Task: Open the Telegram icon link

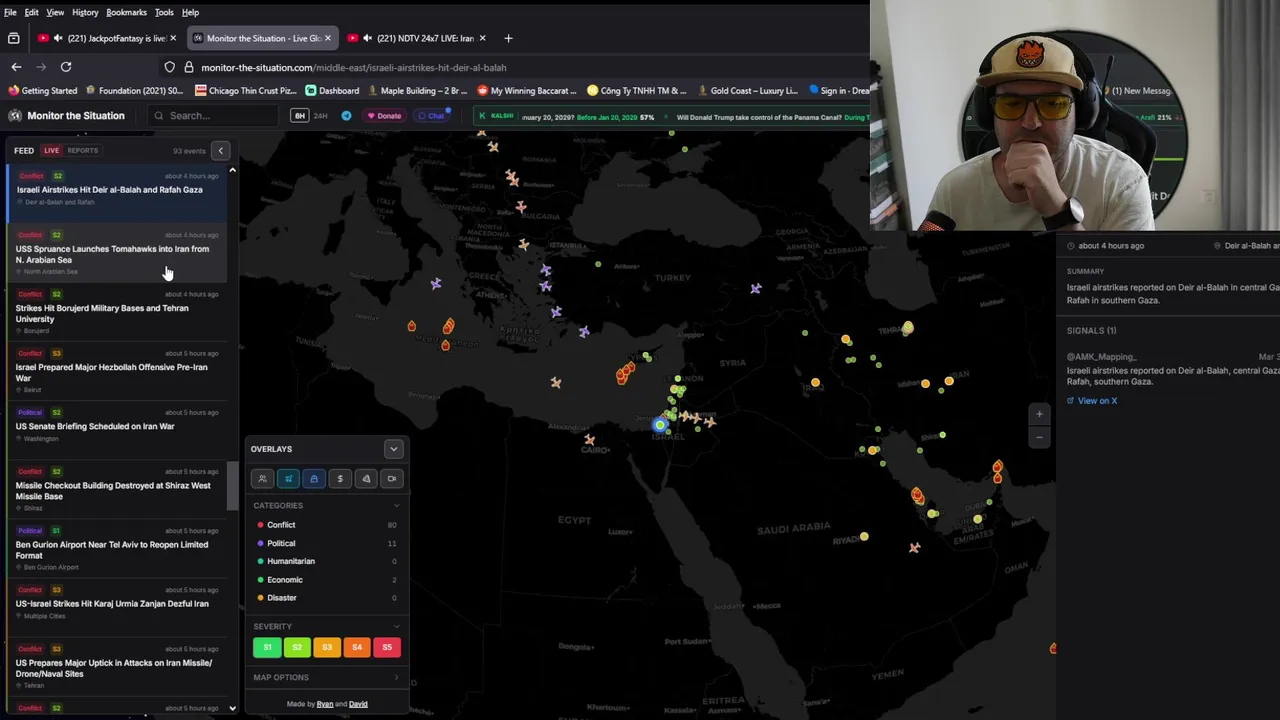Action: (346, 116)
